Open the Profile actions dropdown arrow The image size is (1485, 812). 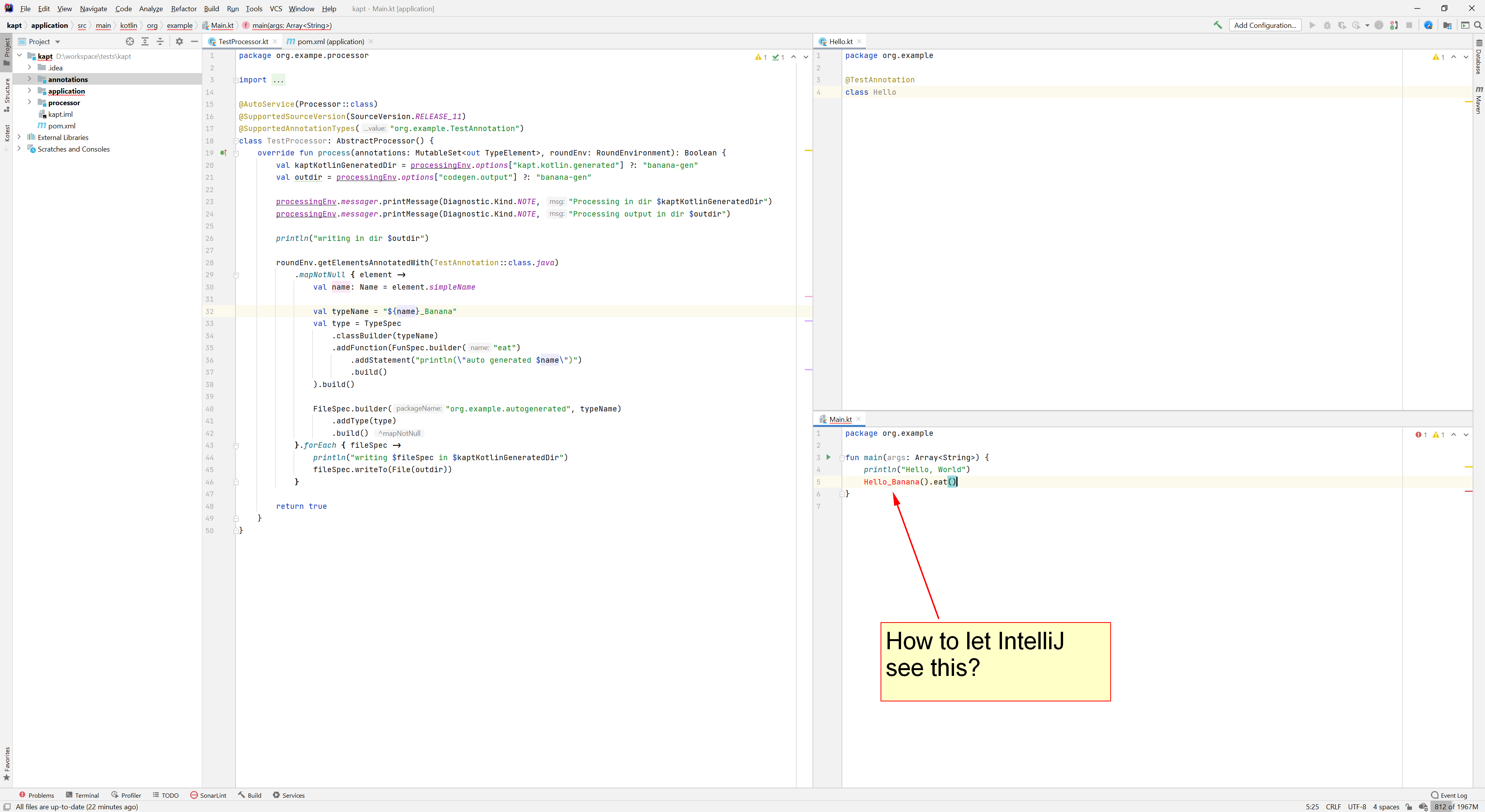1367,26
